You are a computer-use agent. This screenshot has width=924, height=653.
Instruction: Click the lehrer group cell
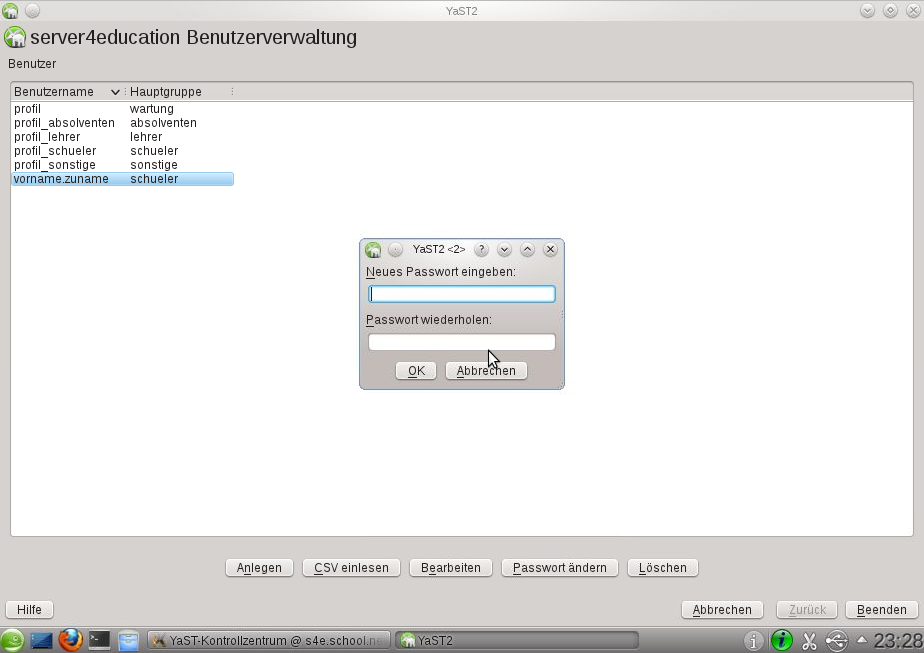pos(146,137)
